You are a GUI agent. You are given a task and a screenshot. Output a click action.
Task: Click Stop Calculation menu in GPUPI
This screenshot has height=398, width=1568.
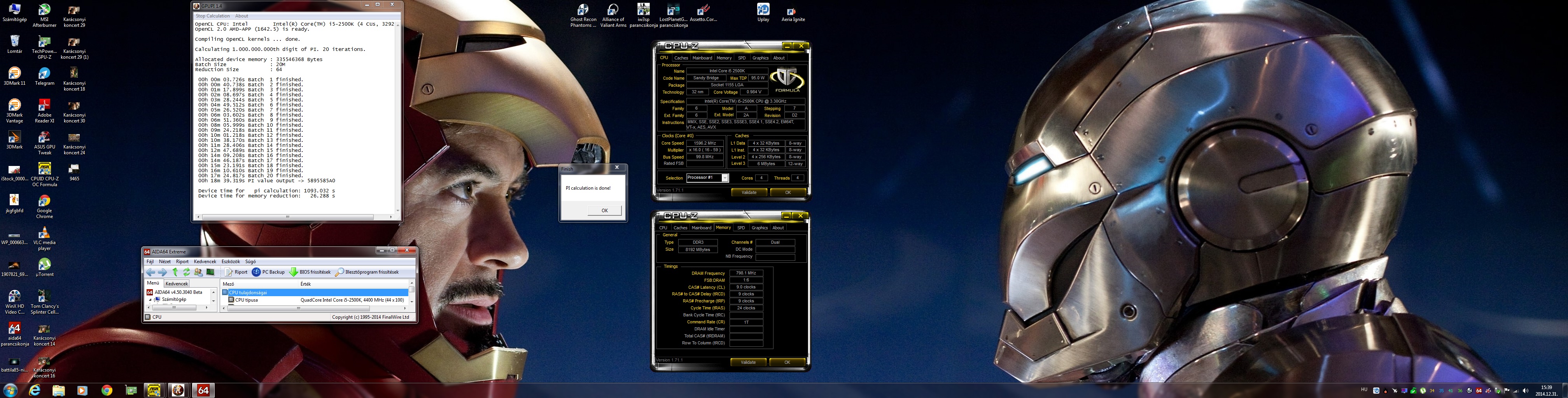[212, 16]
